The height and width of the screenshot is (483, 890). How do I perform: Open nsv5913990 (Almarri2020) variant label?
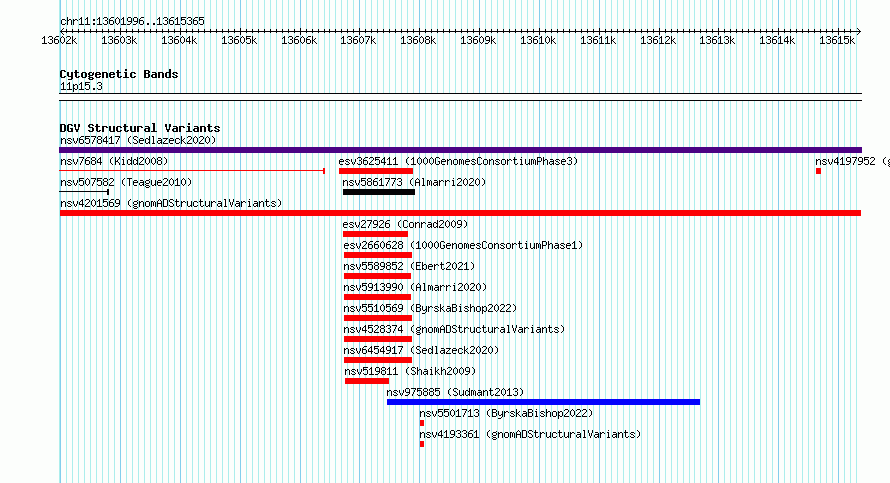(x=415, y=287)
